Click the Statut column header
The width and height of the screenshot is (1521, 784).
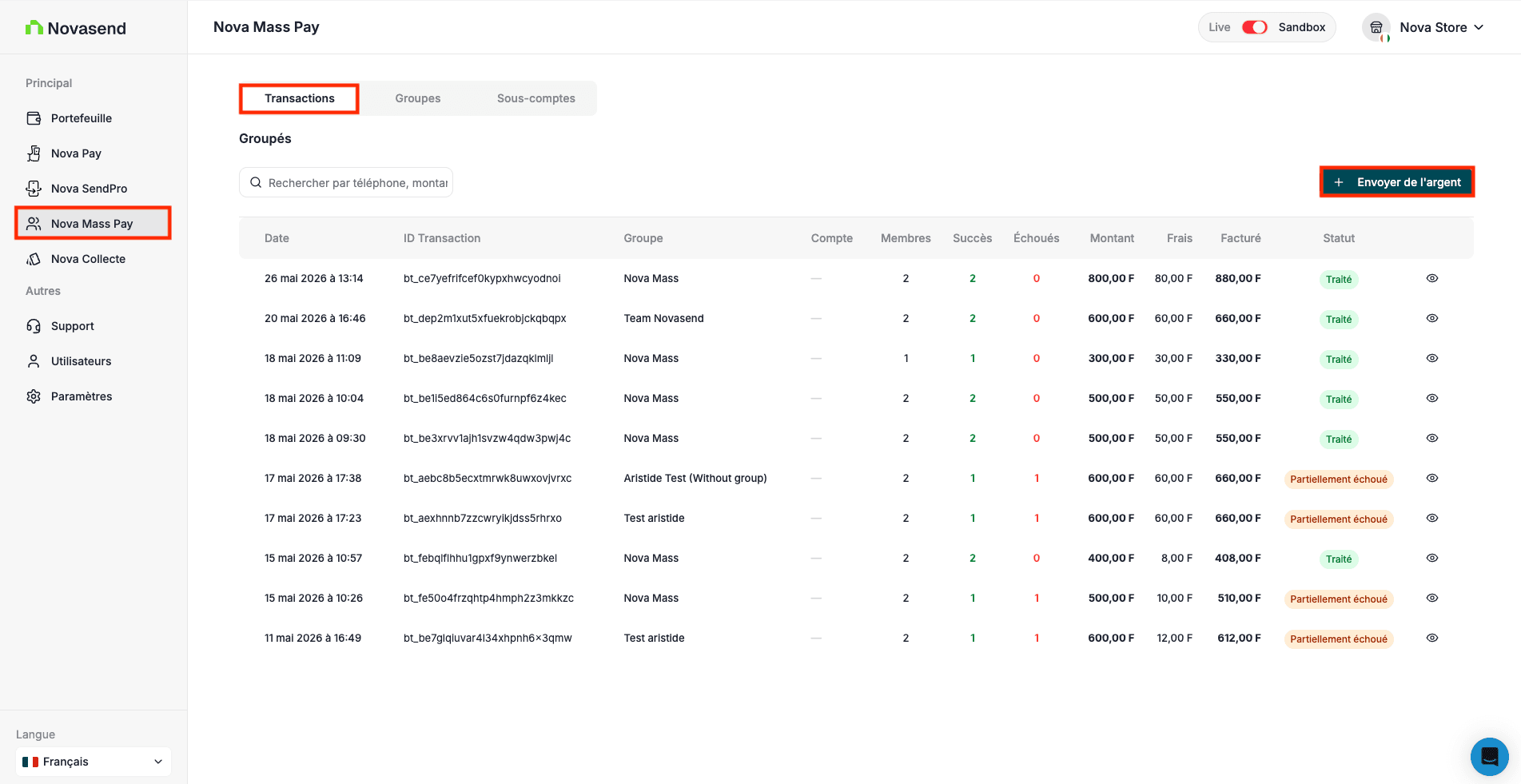[1339, 238]
